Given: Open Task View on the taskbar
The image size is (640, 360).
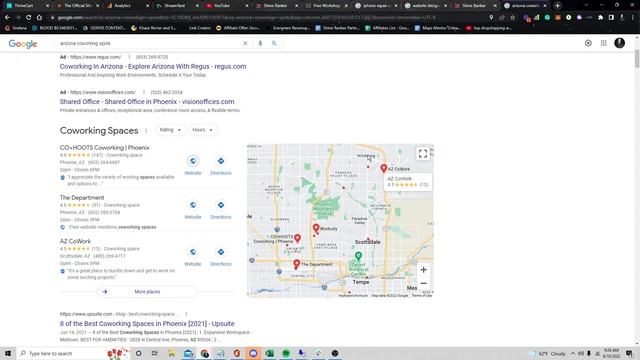Looking at the screenshot, I should [x=155, y=353].
